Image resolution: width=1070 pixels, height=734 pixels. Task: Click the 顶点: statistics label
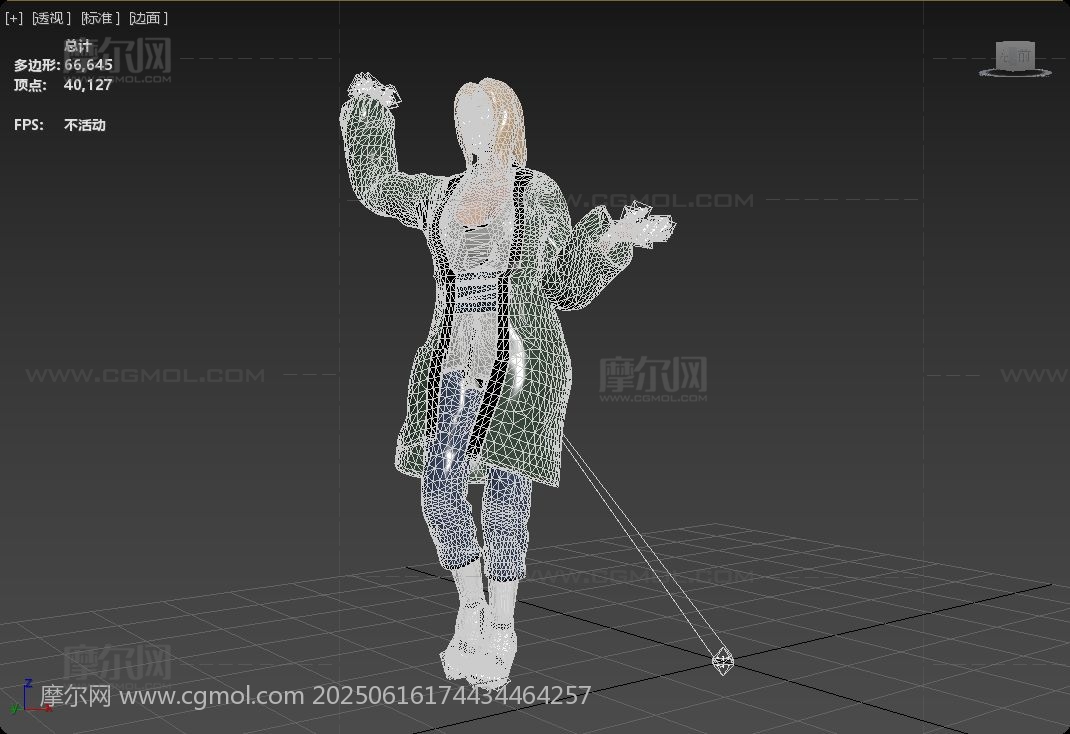tap(30, 85)
